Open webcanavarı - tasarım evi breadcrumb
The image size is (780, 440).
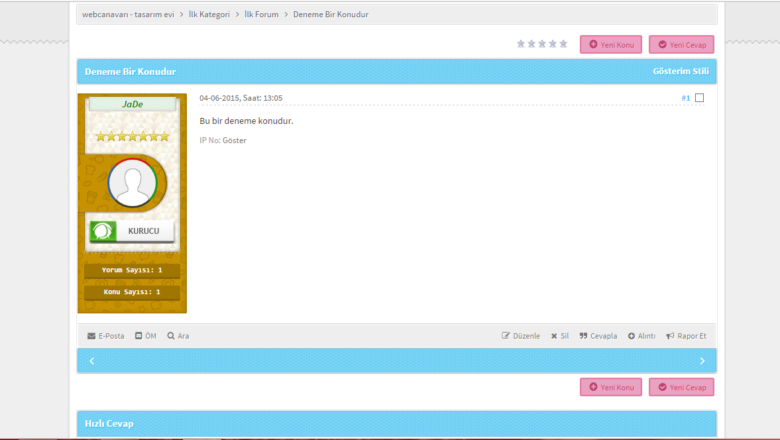(128, 14)
